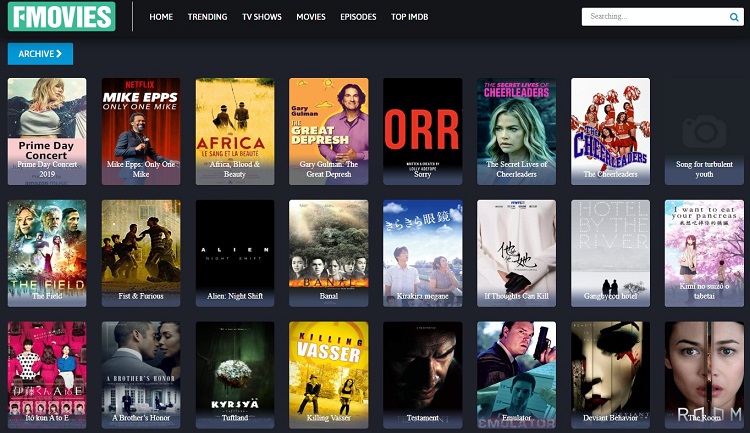Image resolution: width=750 pixels, height=433 pixels.
Task: Open the Testament movie poster
Action: [423, 375]
